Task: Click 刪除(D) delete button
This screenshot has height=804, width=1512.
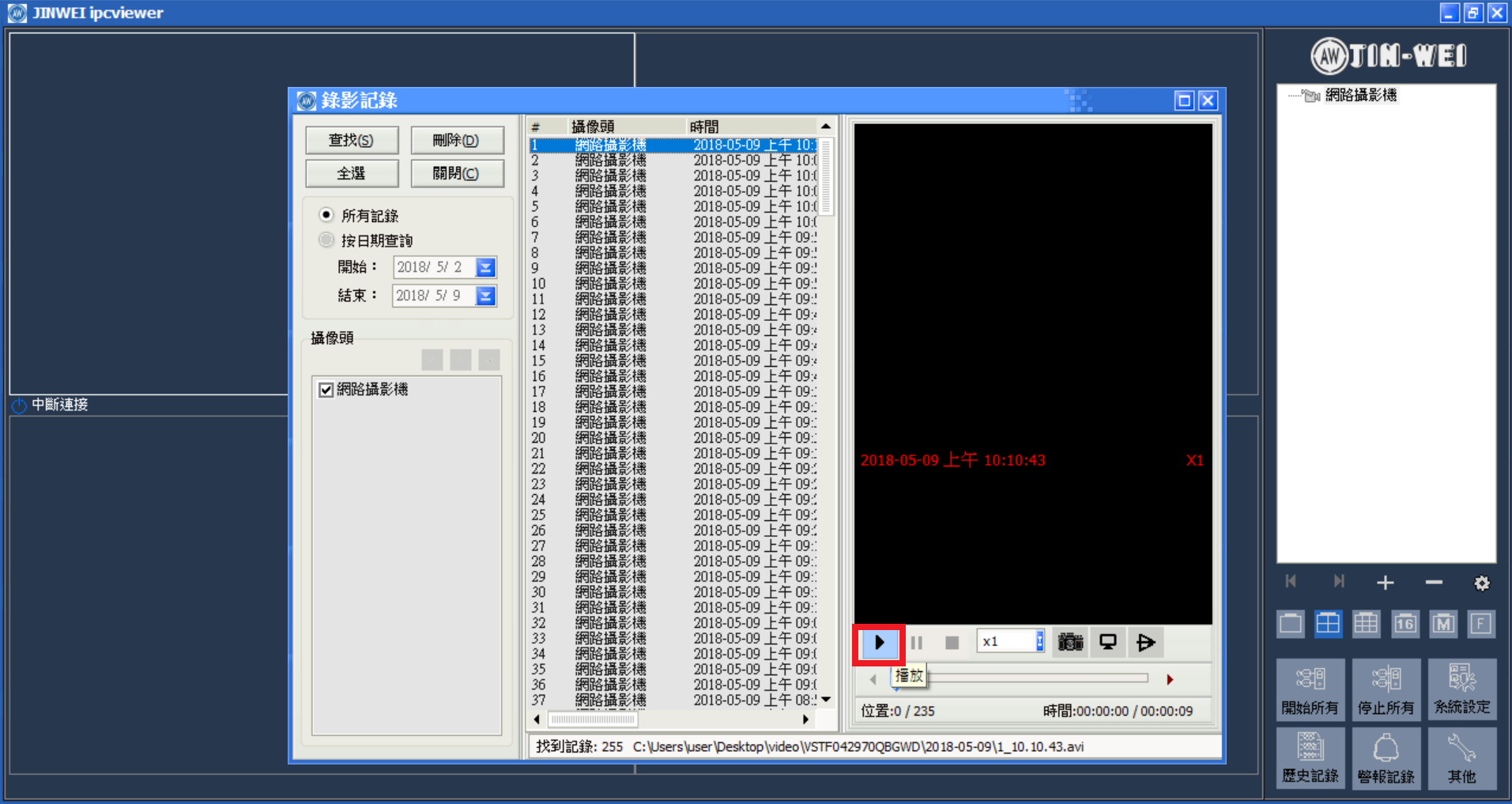Action: pos(457,140)
